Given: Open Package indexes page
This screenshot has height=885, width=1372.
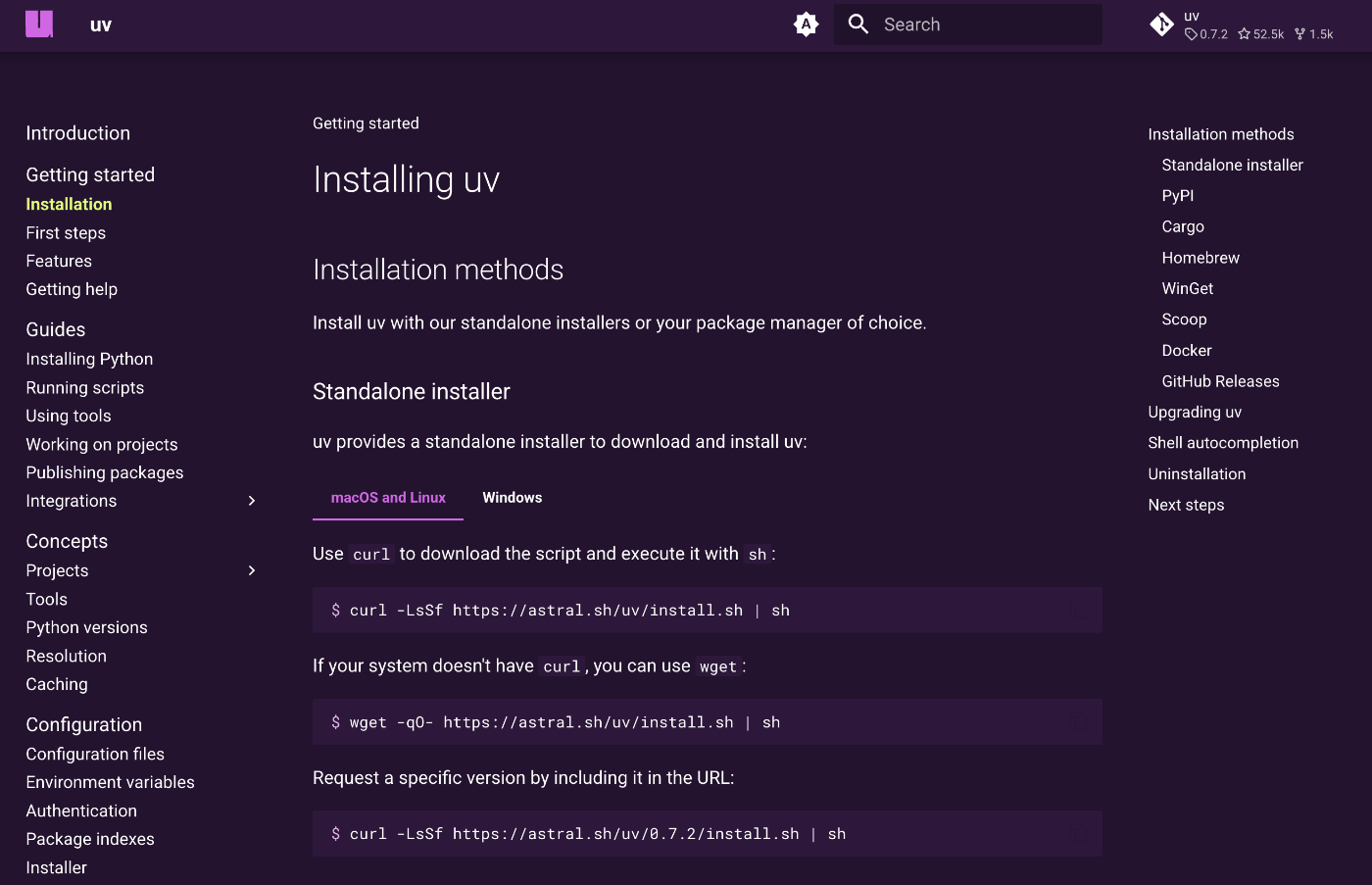Looking at the screenshot, I should (90, 839).
